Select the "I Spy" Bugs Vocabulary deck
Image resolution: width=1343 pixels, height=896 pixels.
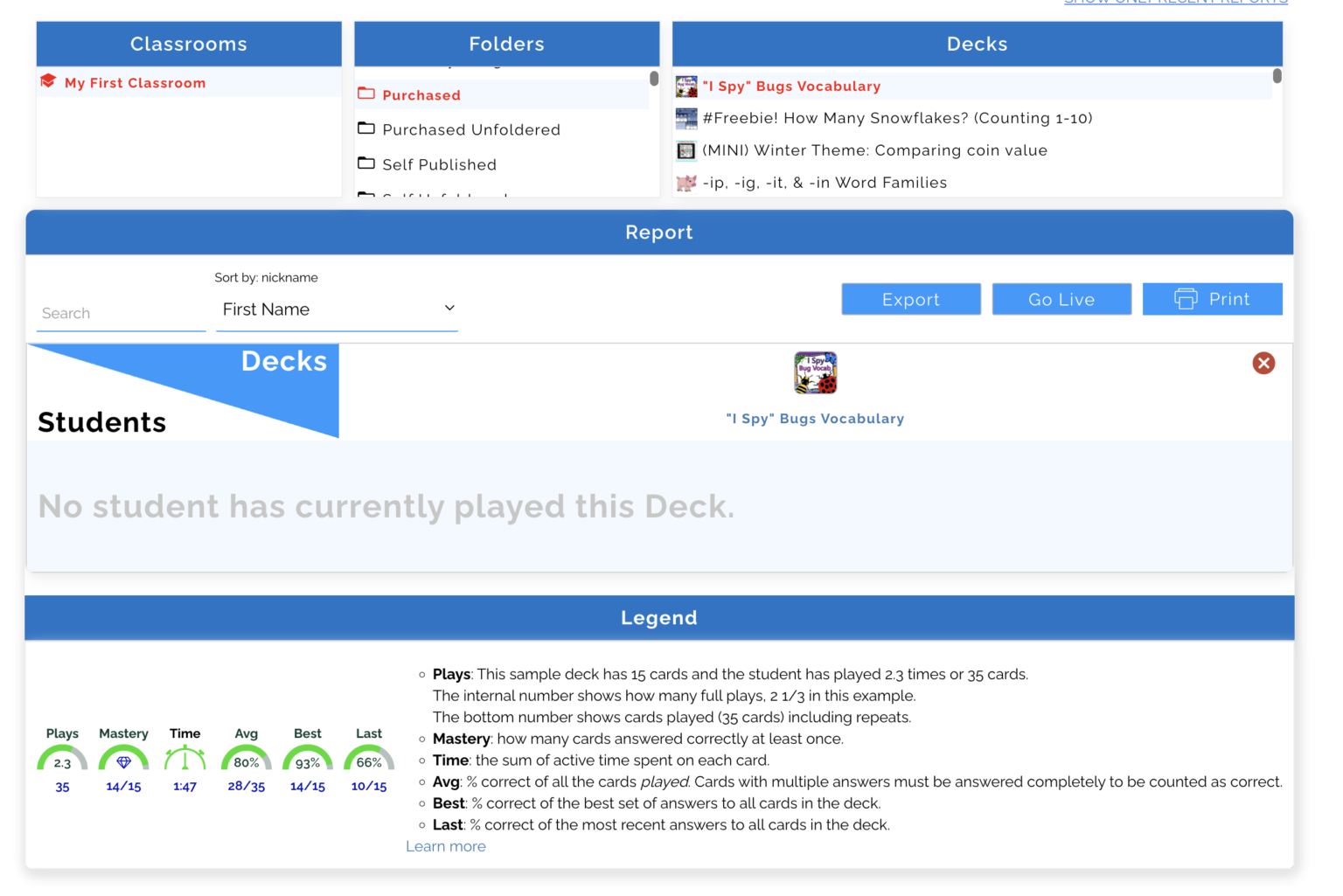791,86
